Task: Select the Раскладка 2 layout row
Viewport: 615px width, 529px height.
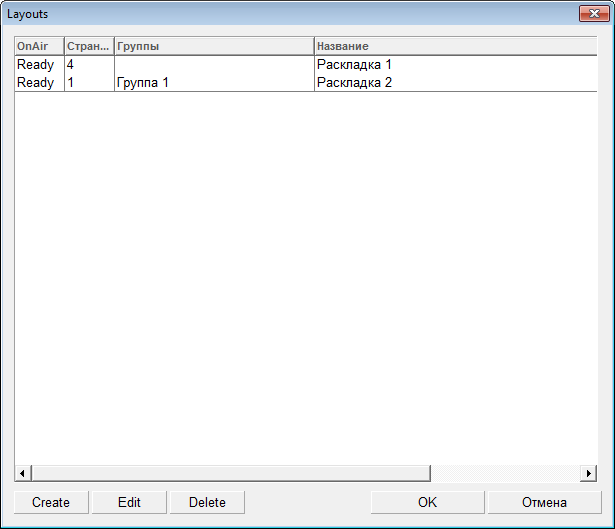Action: point(354,83)
